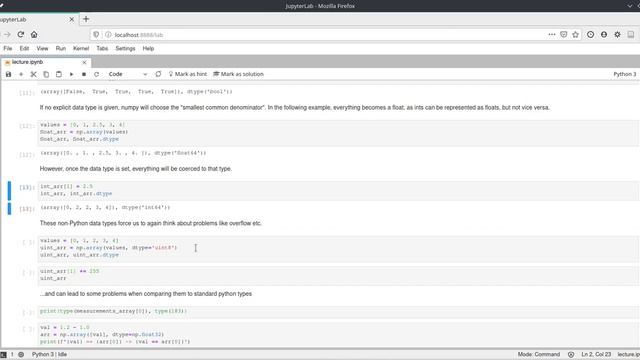The image size is (640, 360).
Task: Open the Tabs menu
Action: point(102,48)
